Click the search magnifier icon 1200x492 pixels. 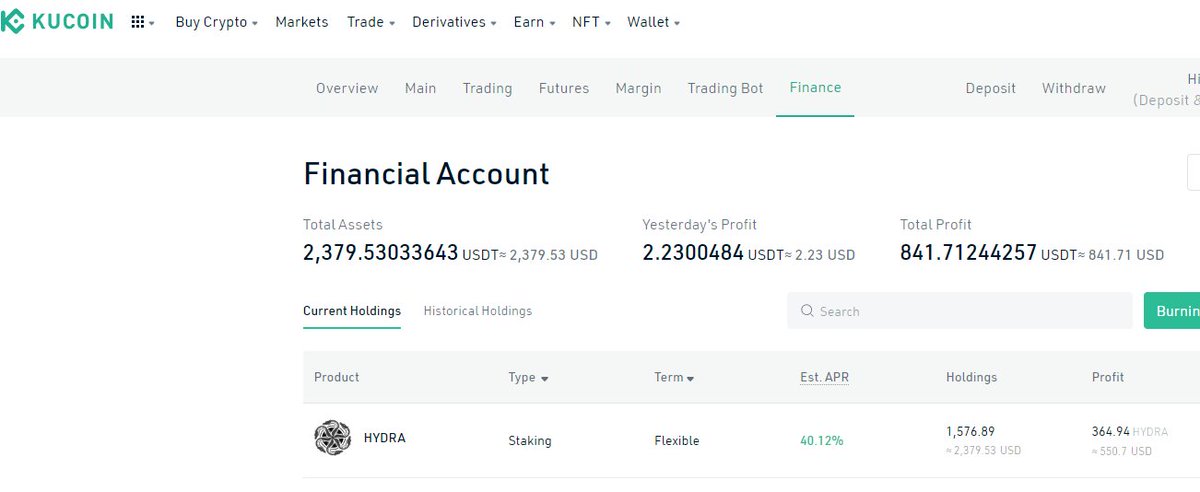click(807, 311)
